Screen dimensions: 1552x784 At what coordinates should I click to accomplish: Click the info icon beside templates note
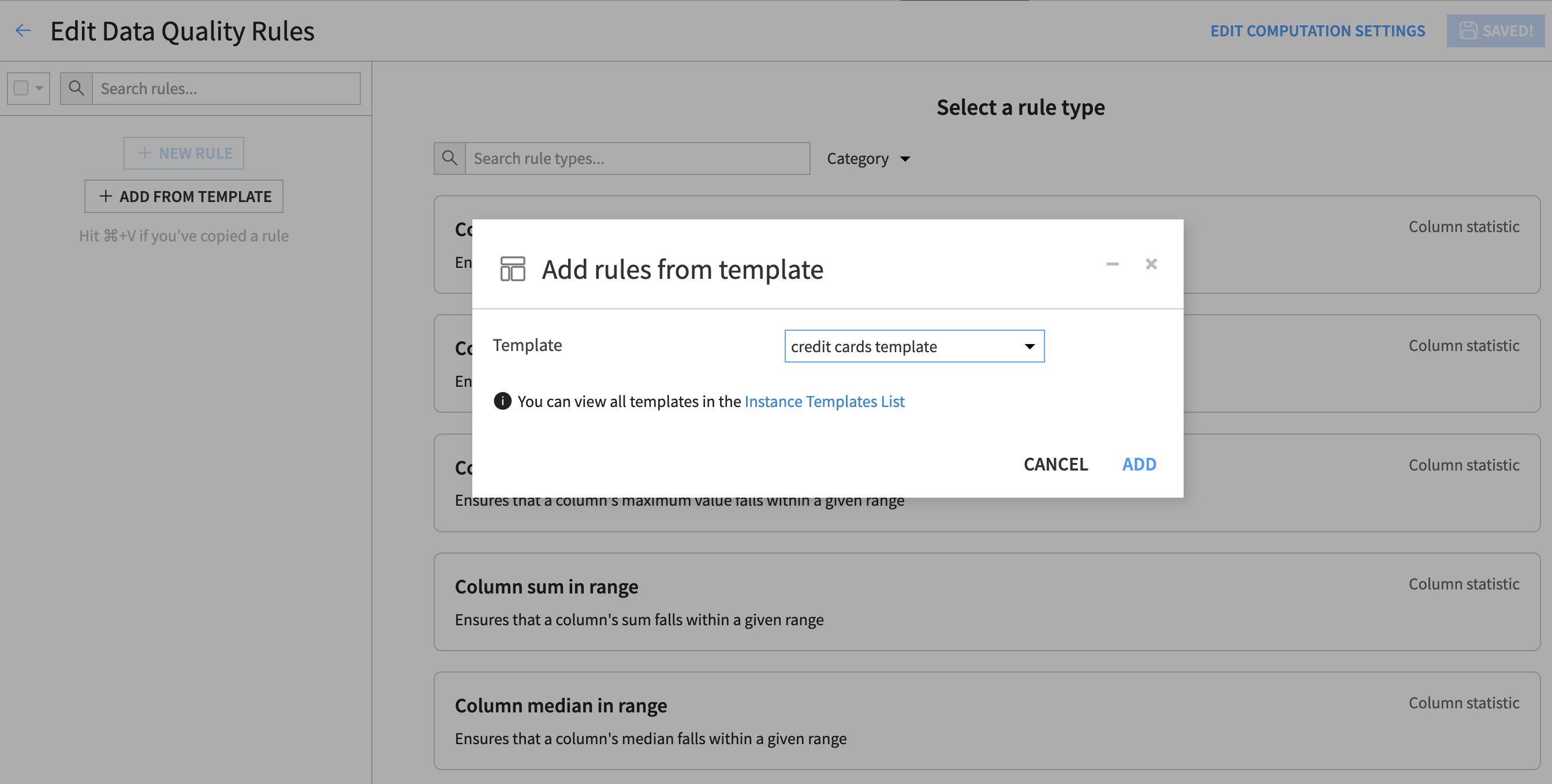(502, 401)
